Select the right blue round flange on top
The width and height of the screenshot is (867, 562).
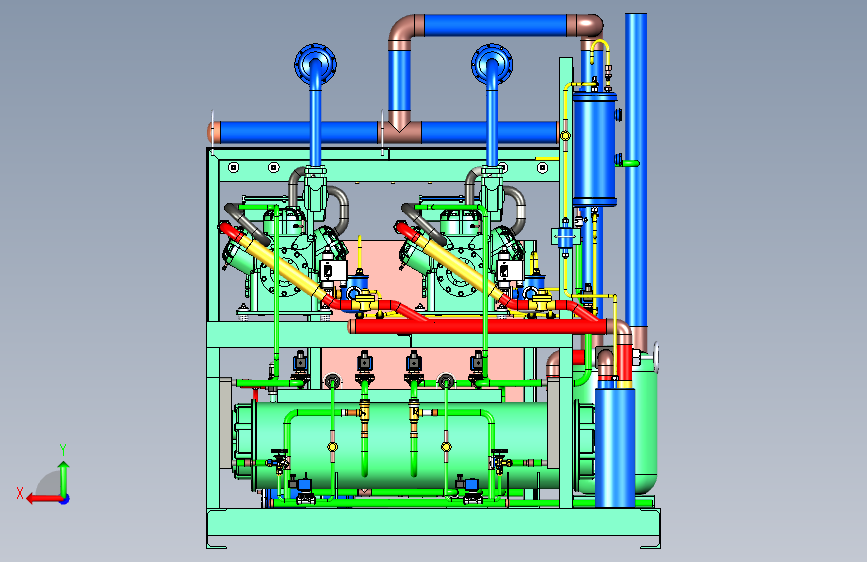[492, 64]
